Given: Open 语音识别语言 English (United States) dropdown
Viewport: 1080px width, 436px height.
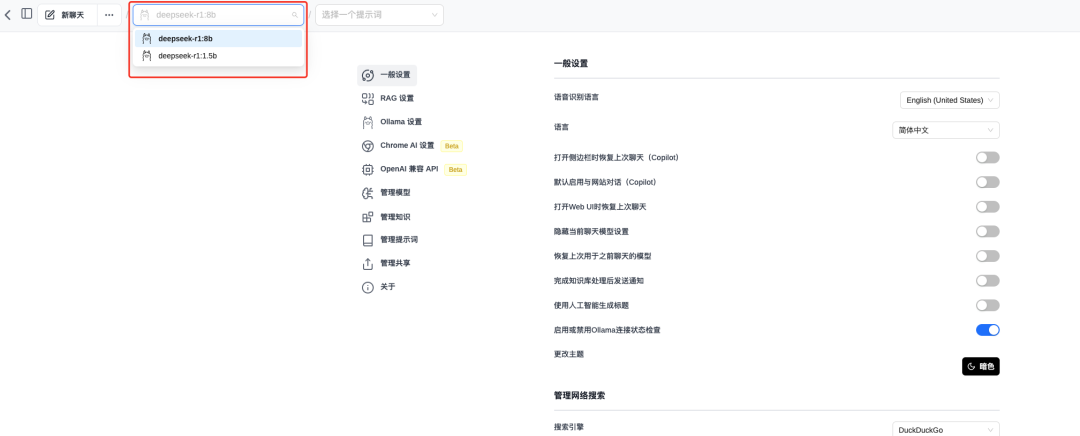Looking at the screenshot, I should [x=950, y=100].
